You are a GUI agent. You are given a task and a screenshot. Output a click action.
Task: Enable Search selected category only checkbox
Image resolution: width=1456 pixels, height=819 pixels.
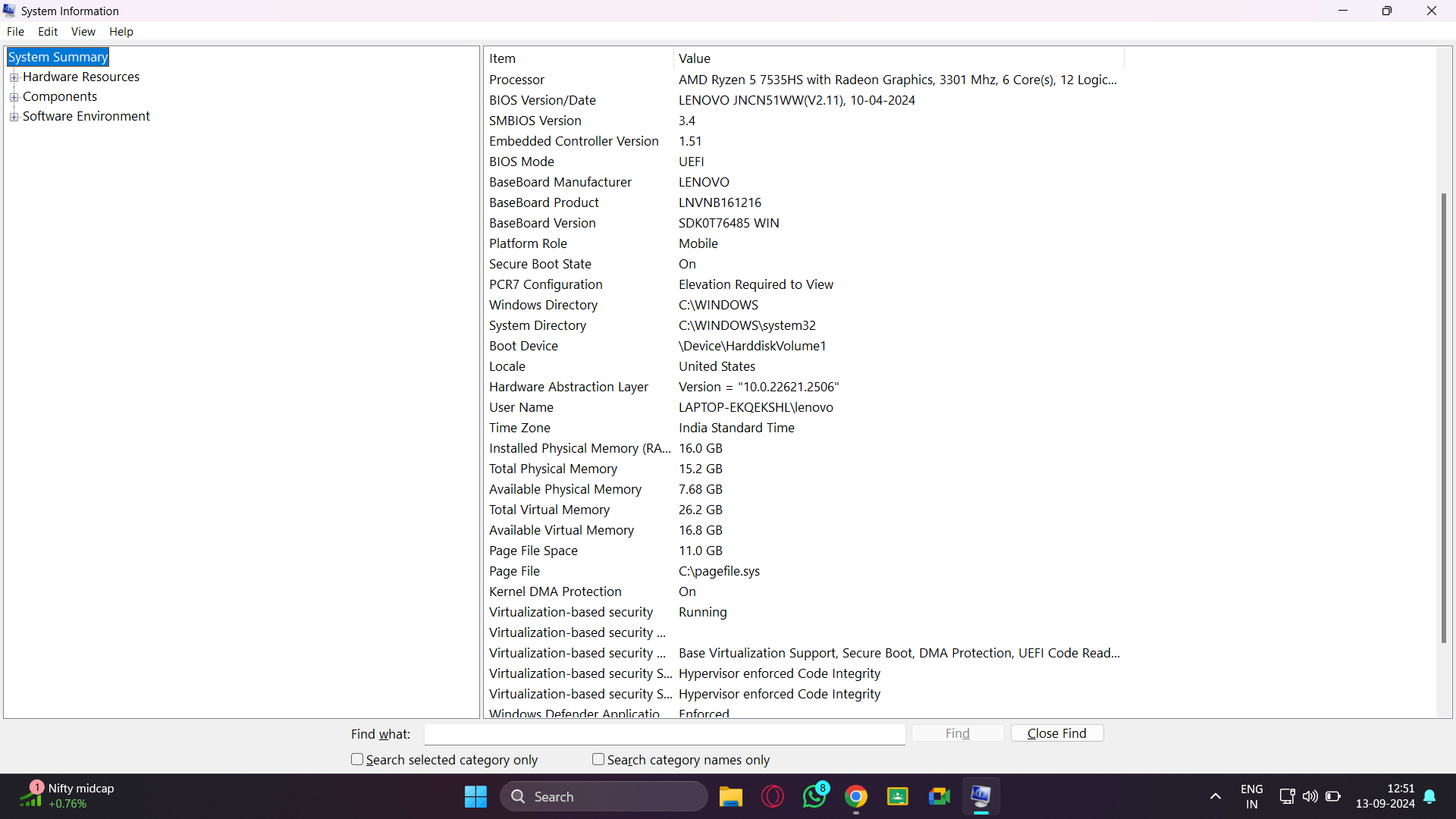[357, 759]
